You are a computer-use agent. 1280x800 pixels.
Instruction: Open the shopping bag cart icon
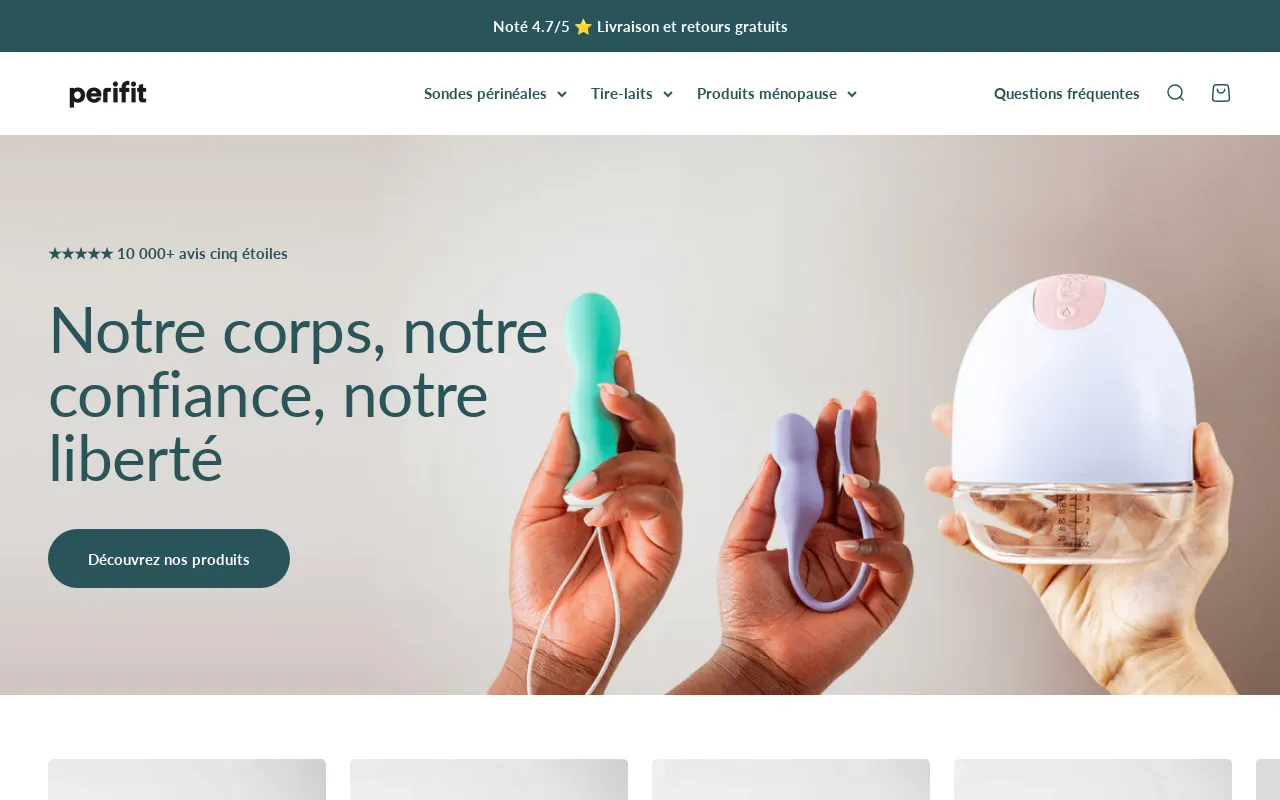pos(1220,93)
